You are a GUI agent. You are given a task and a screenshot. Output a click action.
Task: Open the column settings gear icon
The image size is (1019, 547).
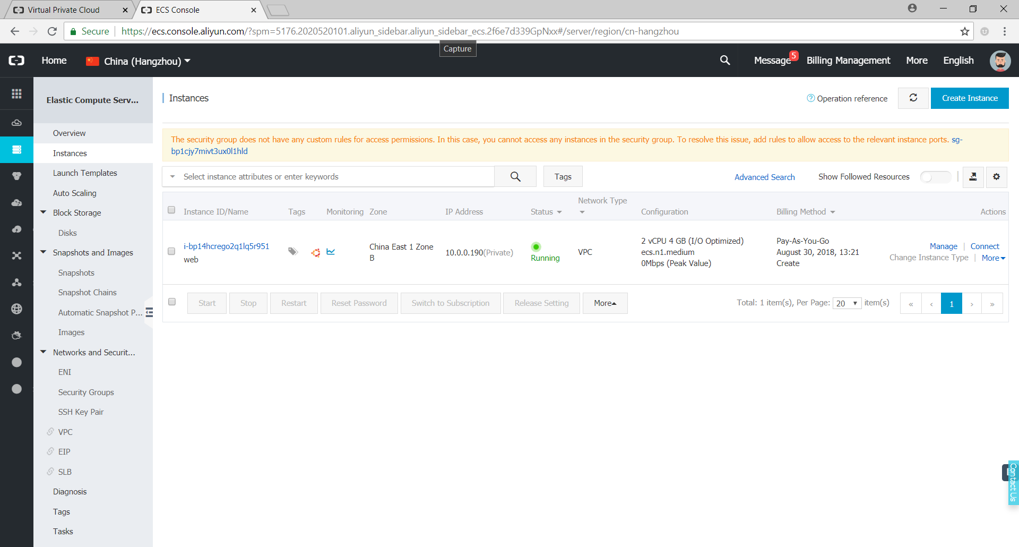[996, 177]
